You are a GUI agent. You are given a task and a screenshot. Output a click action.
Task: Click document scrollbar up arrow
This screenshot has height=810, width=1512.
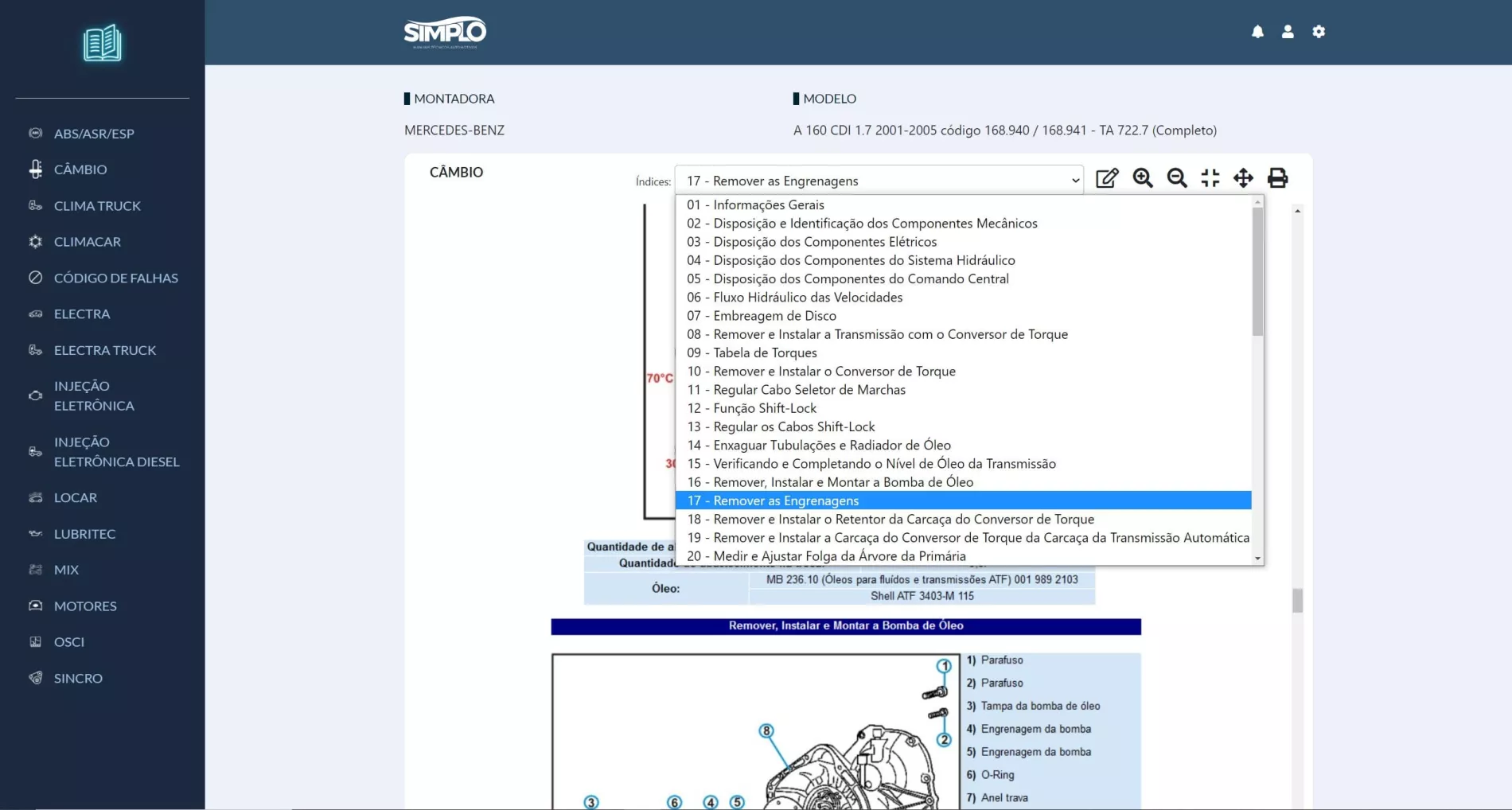[x=1297, y=211]
